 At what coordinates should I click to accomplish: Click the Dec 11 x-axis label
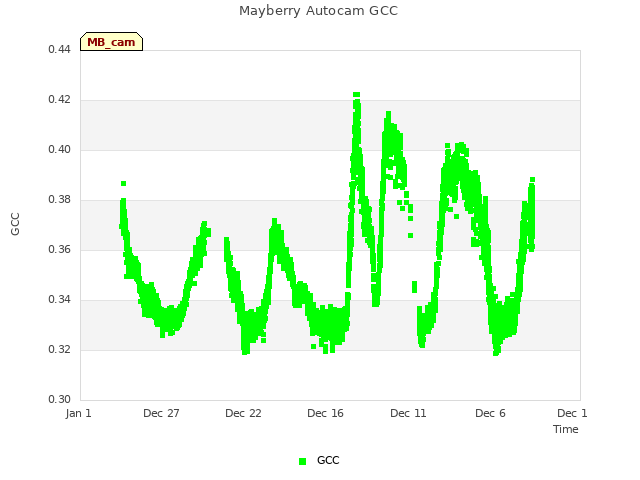pyautogui.click(x=408, y=413)
